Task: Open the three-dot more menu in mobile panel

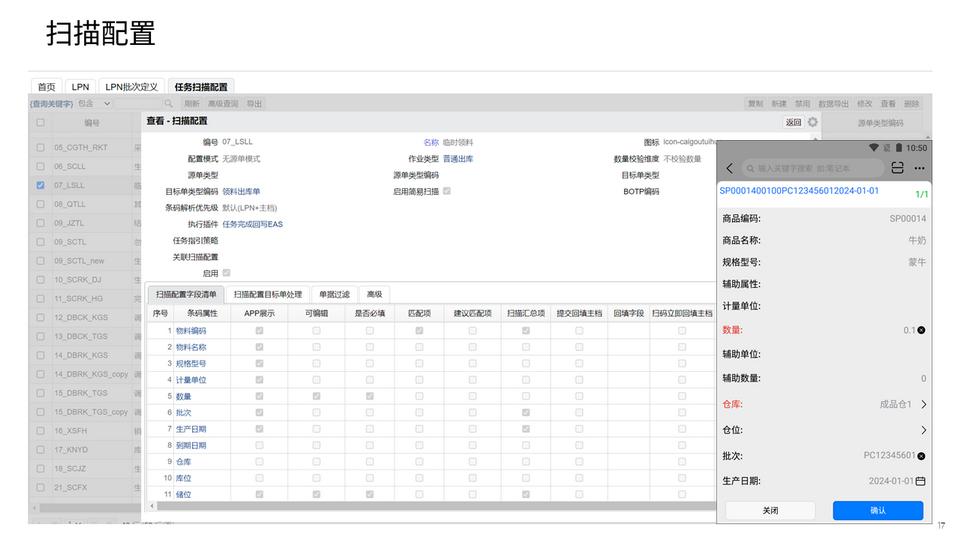Action: (x=919, y=168)
